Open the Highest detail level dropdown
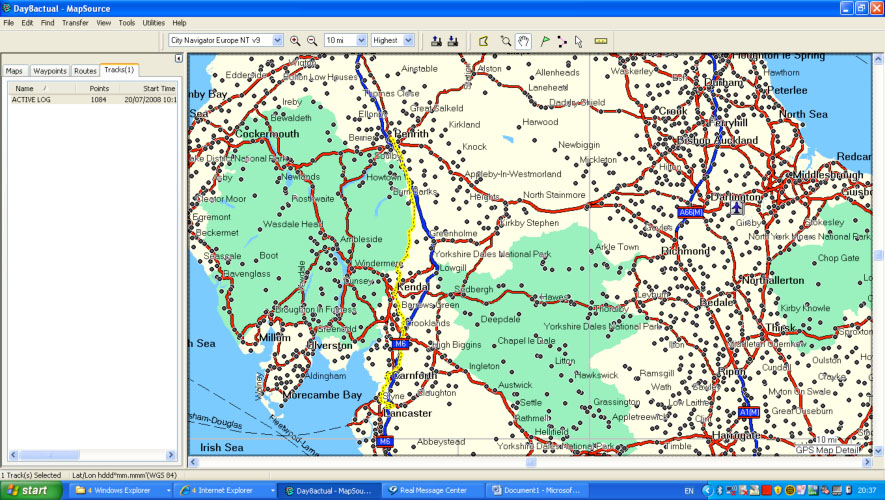 pyautogui.click(x=409, y=41)
